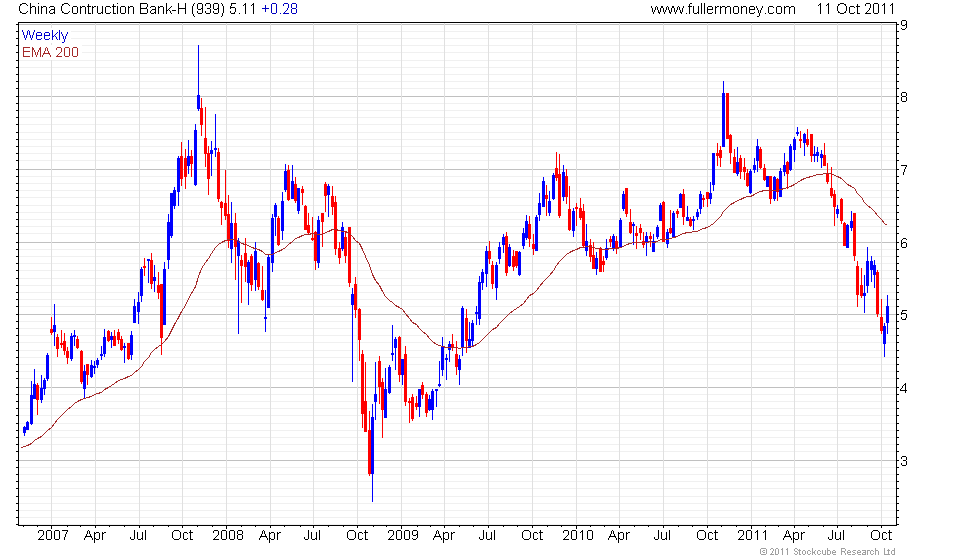Click the chart title 'China Contruction Bank-H (939)'

pyautogui.click(x=121, y=9)
